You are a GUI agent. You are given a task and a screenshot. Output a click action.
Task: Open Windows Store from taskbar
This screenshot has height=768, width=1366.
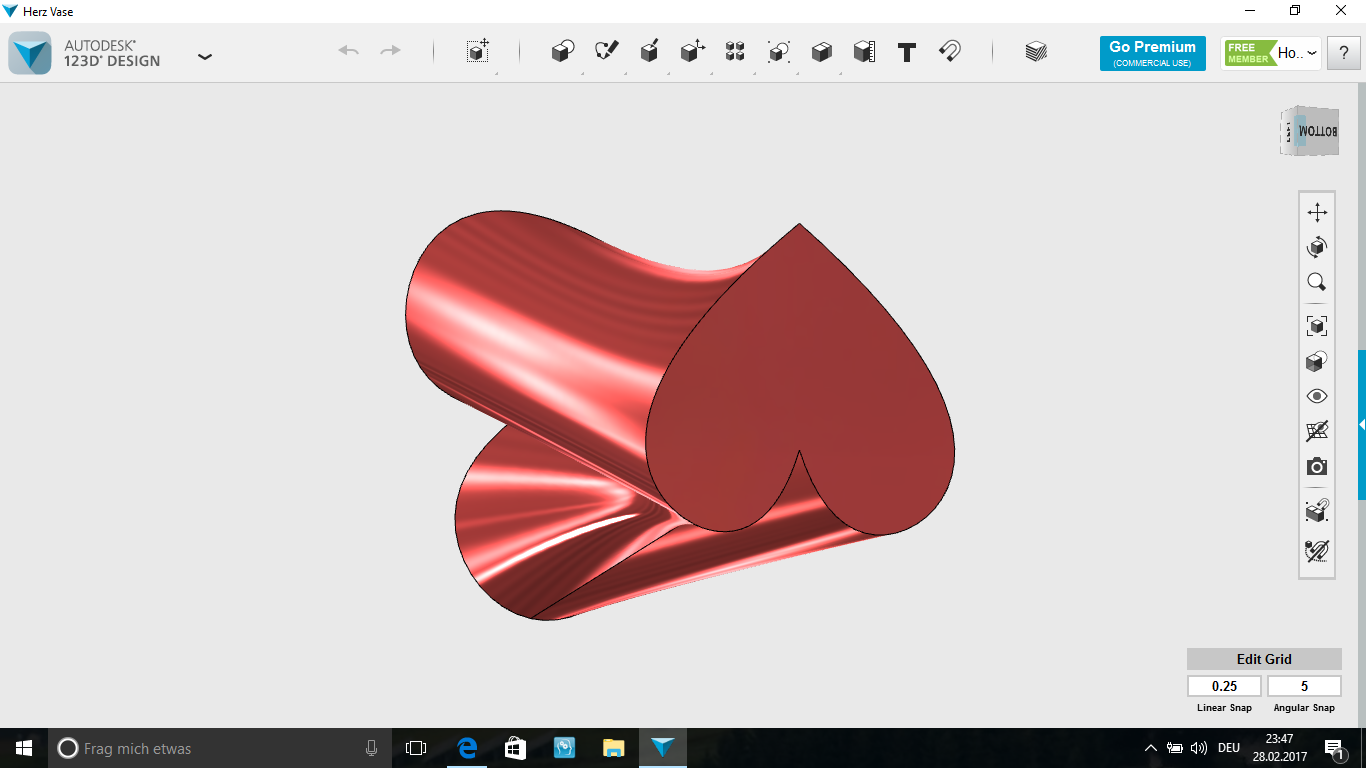pos(515,748)
